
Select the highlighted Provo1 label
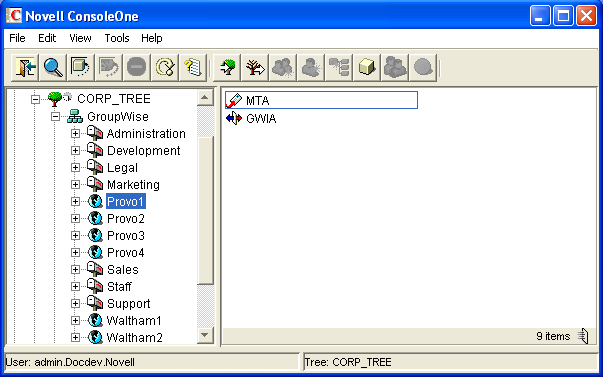coord(126,202)
